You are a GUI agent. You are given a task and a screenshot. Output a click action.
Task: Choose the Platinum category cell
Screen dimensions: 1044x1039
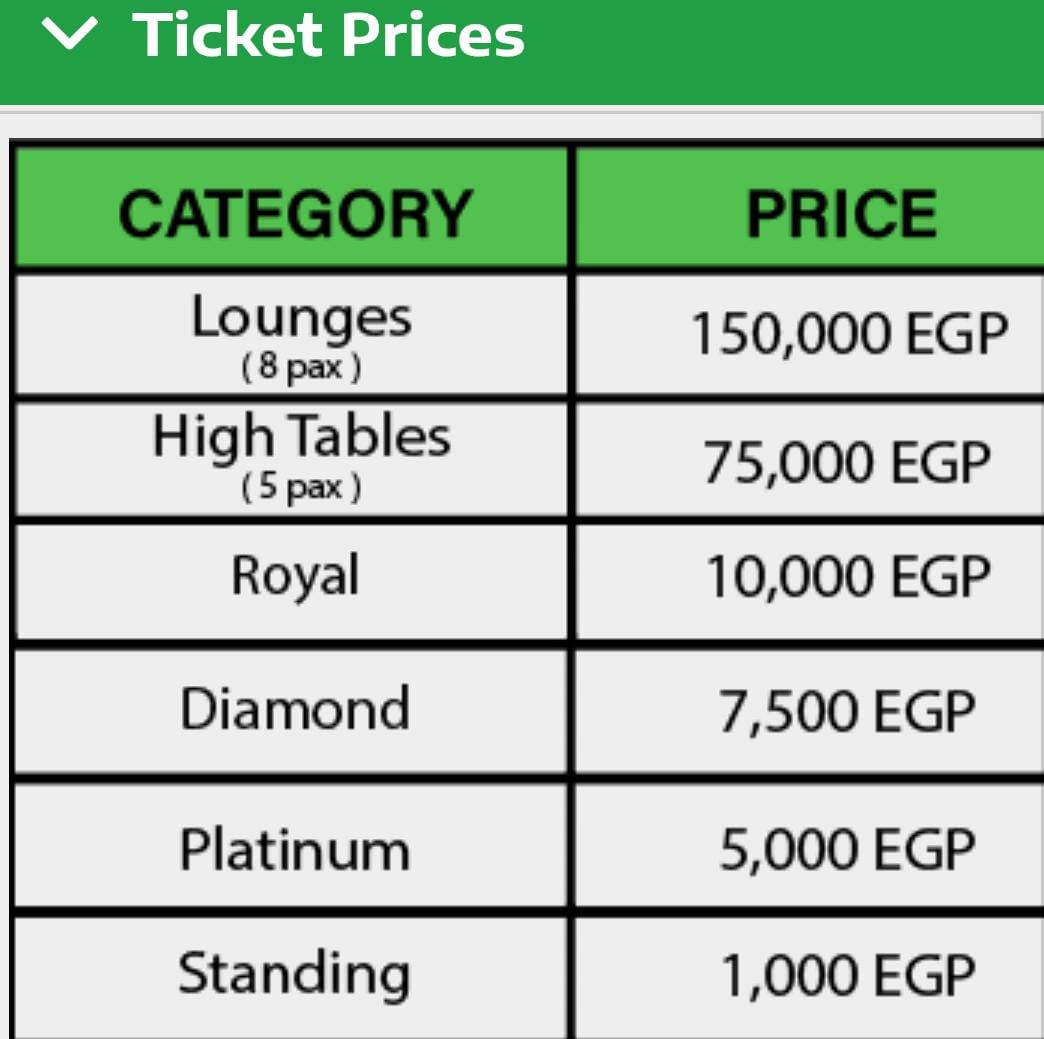[x=292, y=845]
